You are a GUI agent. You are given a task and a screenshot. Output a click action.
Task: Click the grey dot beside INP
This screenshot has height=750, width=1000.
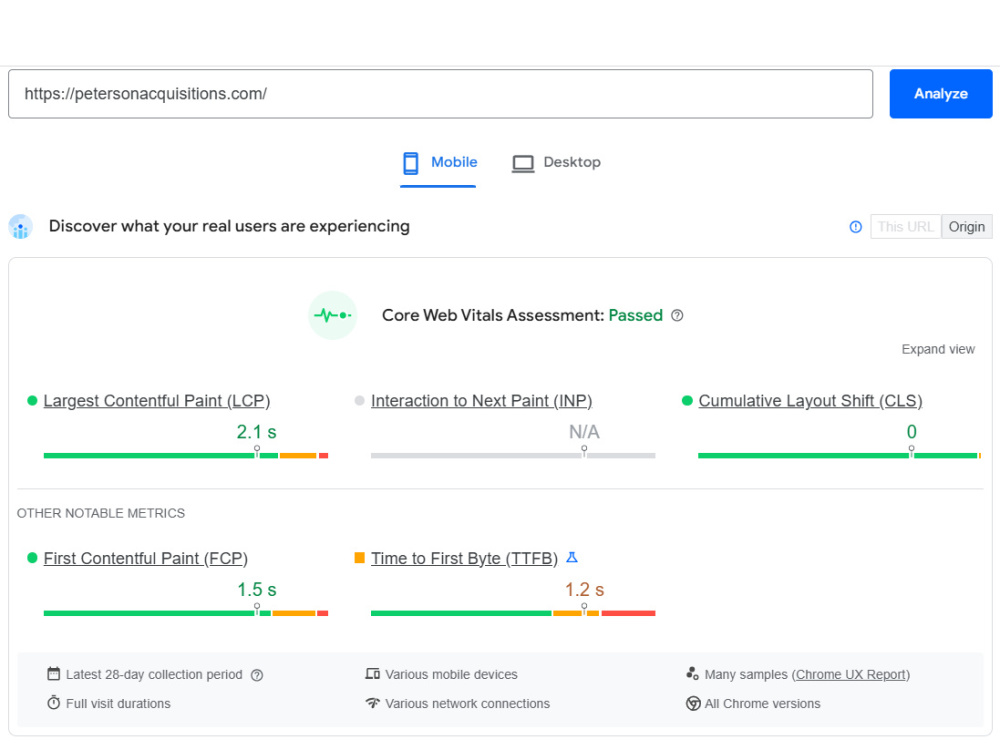[x=359, y=401]
